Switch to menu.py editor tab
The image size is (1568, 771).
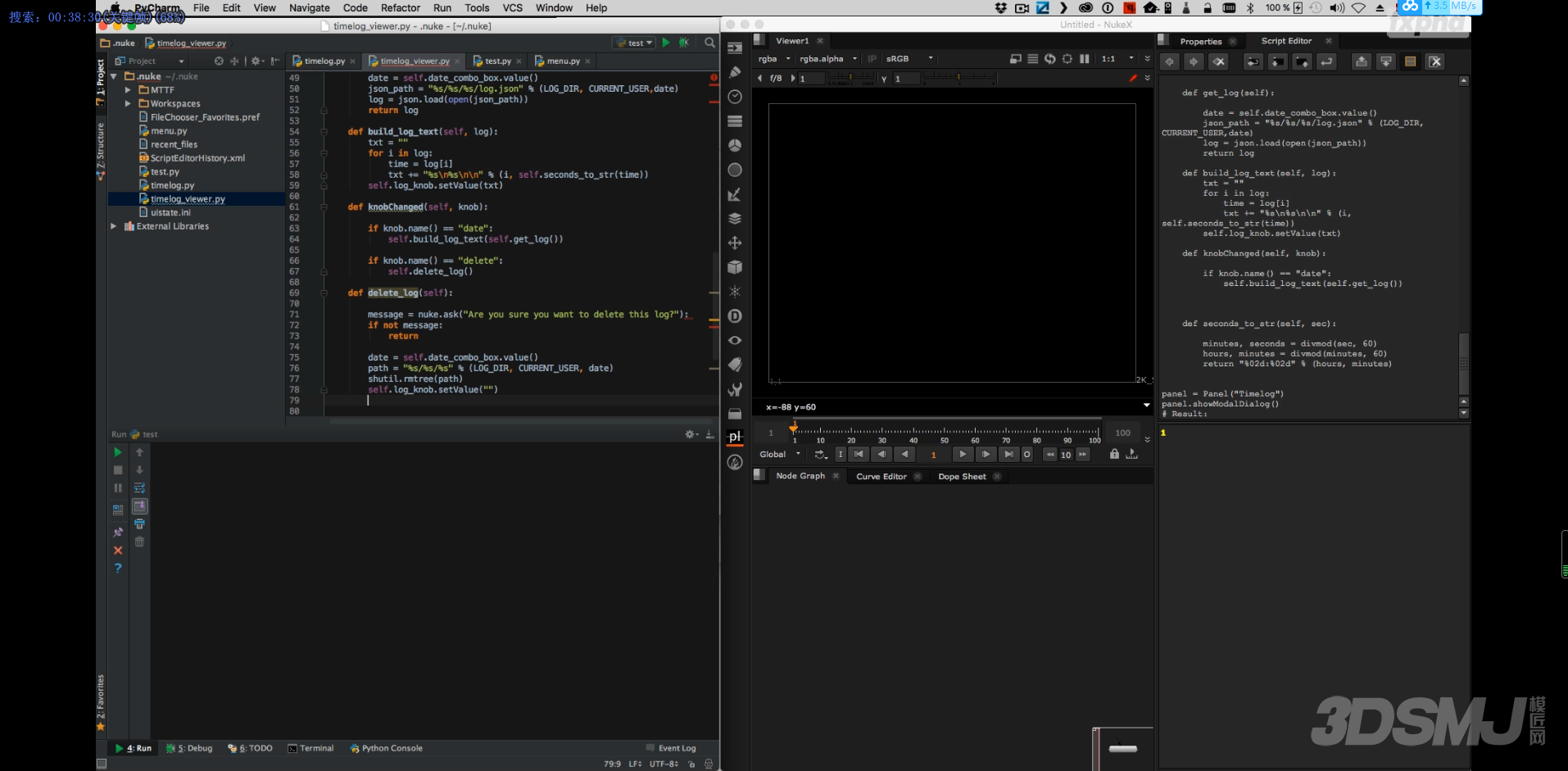pos(564,61)
